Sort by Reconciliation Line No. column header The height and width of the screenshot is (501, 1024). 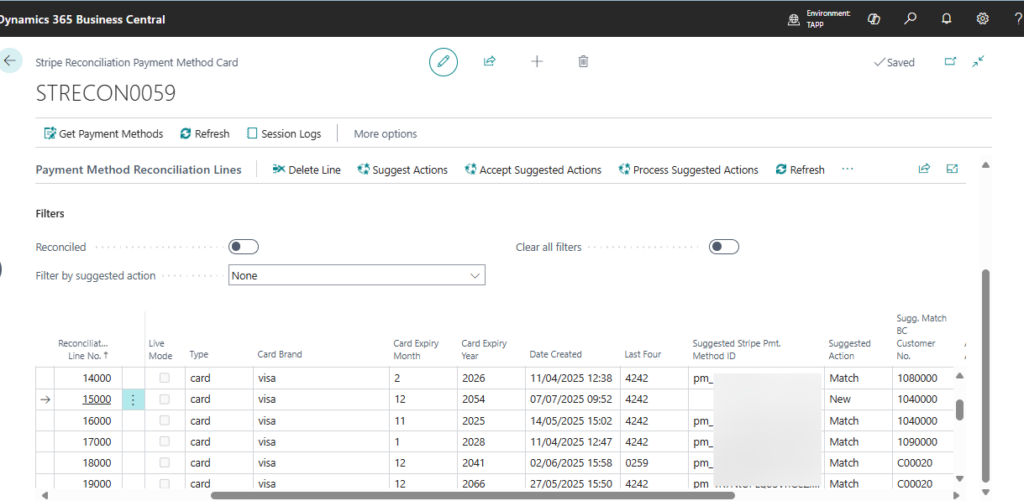coord(84,349)
